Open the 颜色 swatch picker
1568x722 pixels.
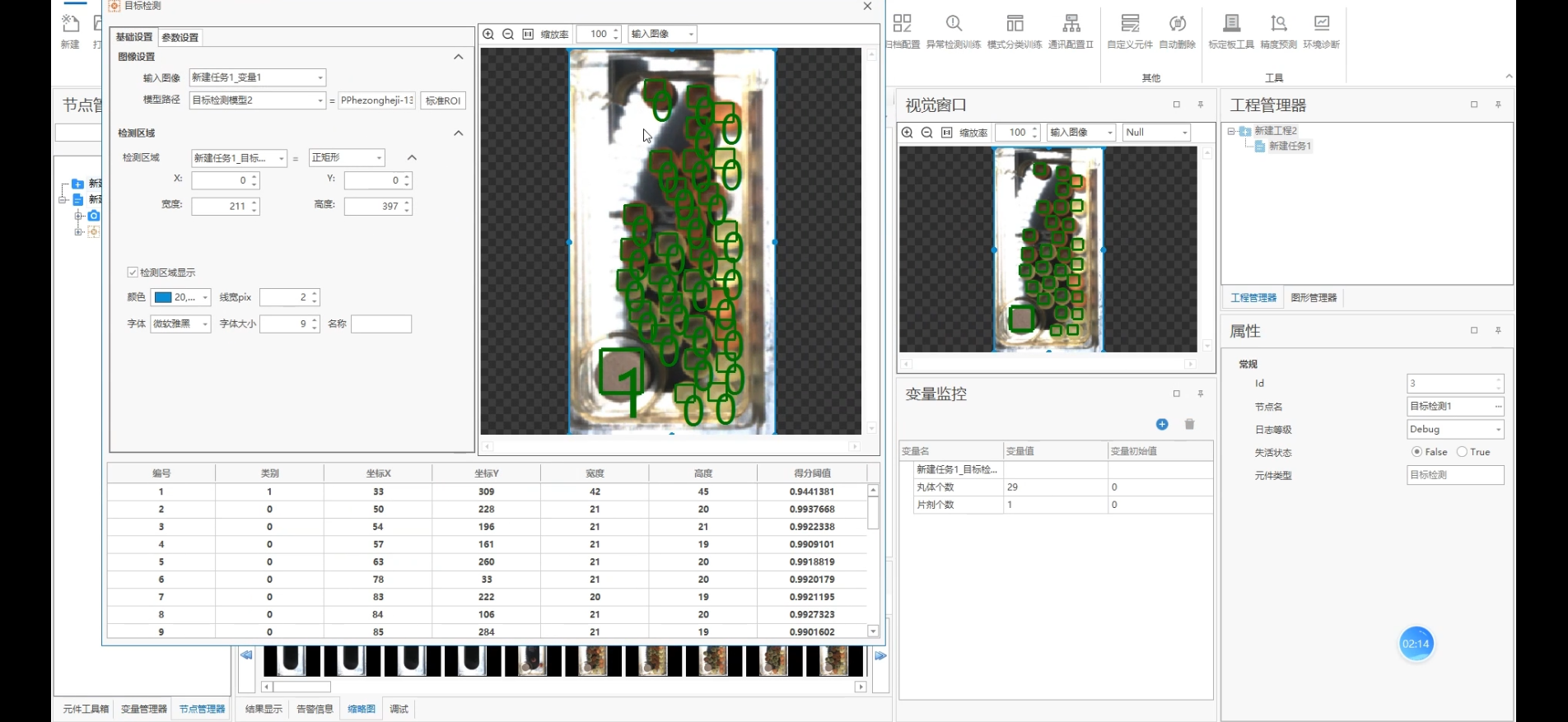180,297
